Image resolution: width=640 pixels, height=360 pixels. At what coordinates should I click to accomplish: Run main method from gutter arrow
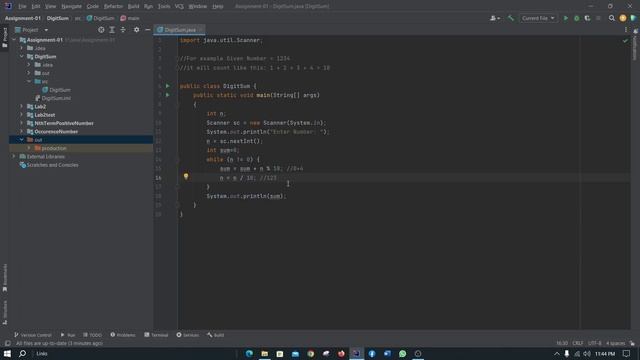coord(167,95)
